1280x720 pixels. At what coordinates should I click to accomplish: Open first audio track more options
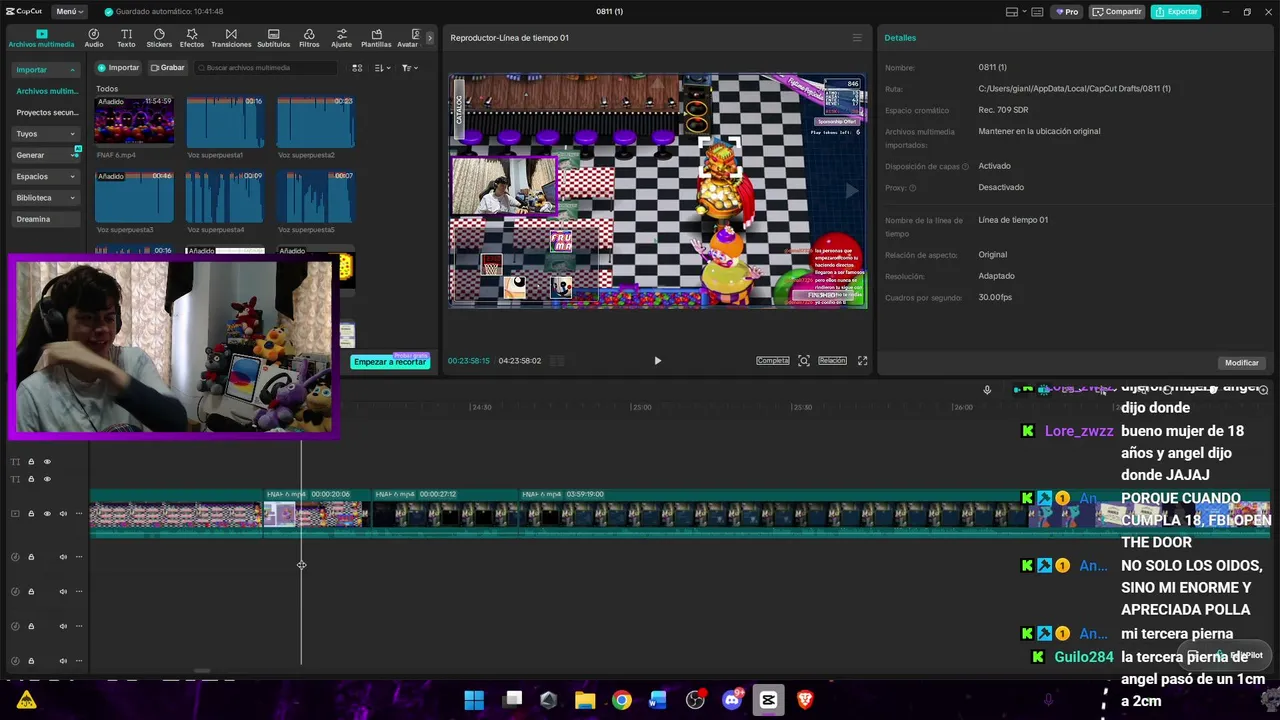(79, 557)
